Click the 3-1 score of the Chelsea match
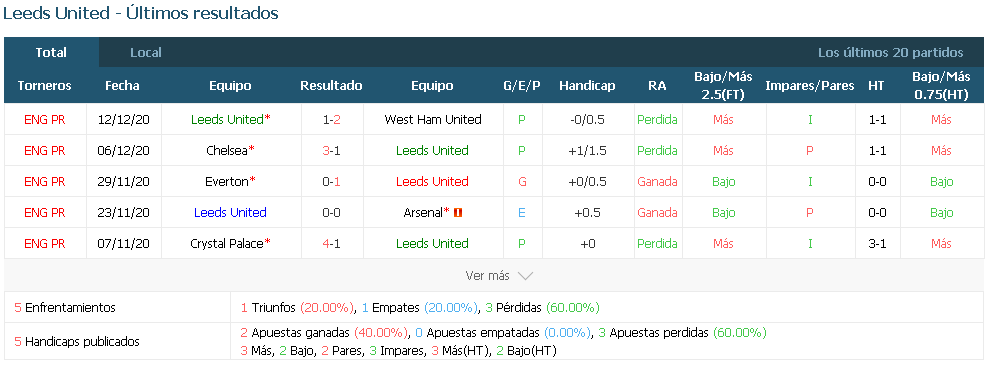Image resolution: width=990 pixels, height=366 pixels. pyautogui.click(x=331, y=150)
